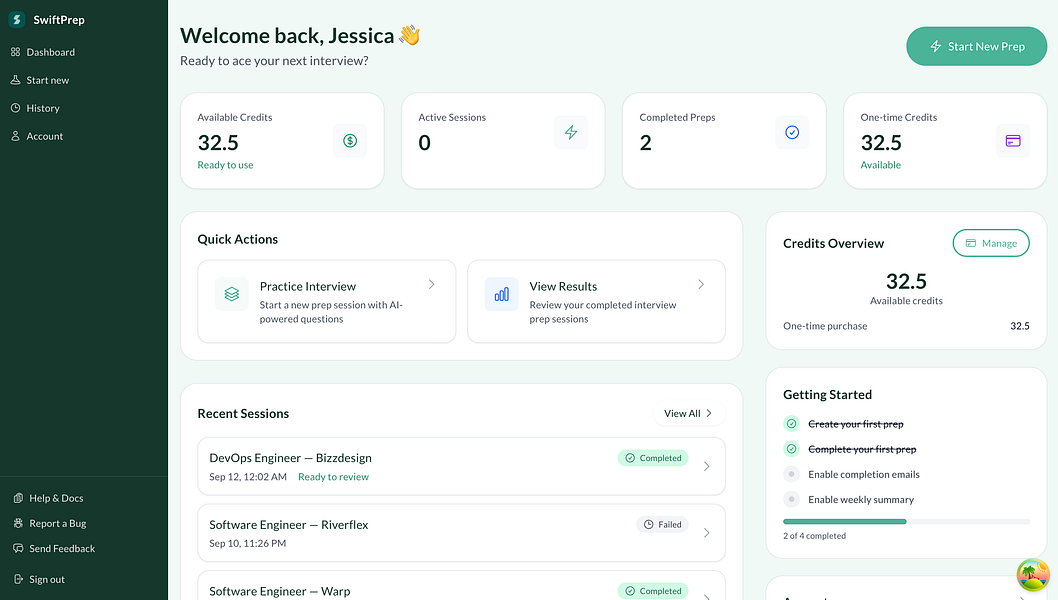The height and width of the screenshot is (600, 1058).
Task: Click the '2 of 4 completed' text
Action: click(814, 535)
